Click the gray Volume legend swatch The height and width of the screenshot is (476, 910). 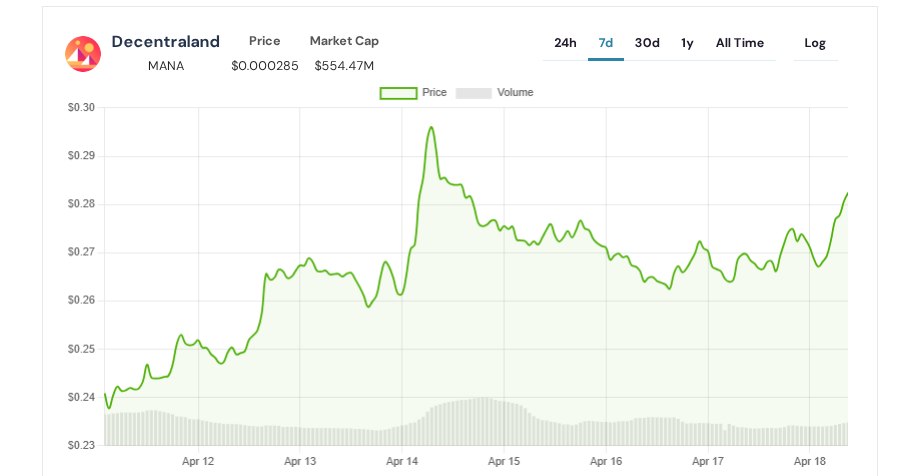pos(474,93)
